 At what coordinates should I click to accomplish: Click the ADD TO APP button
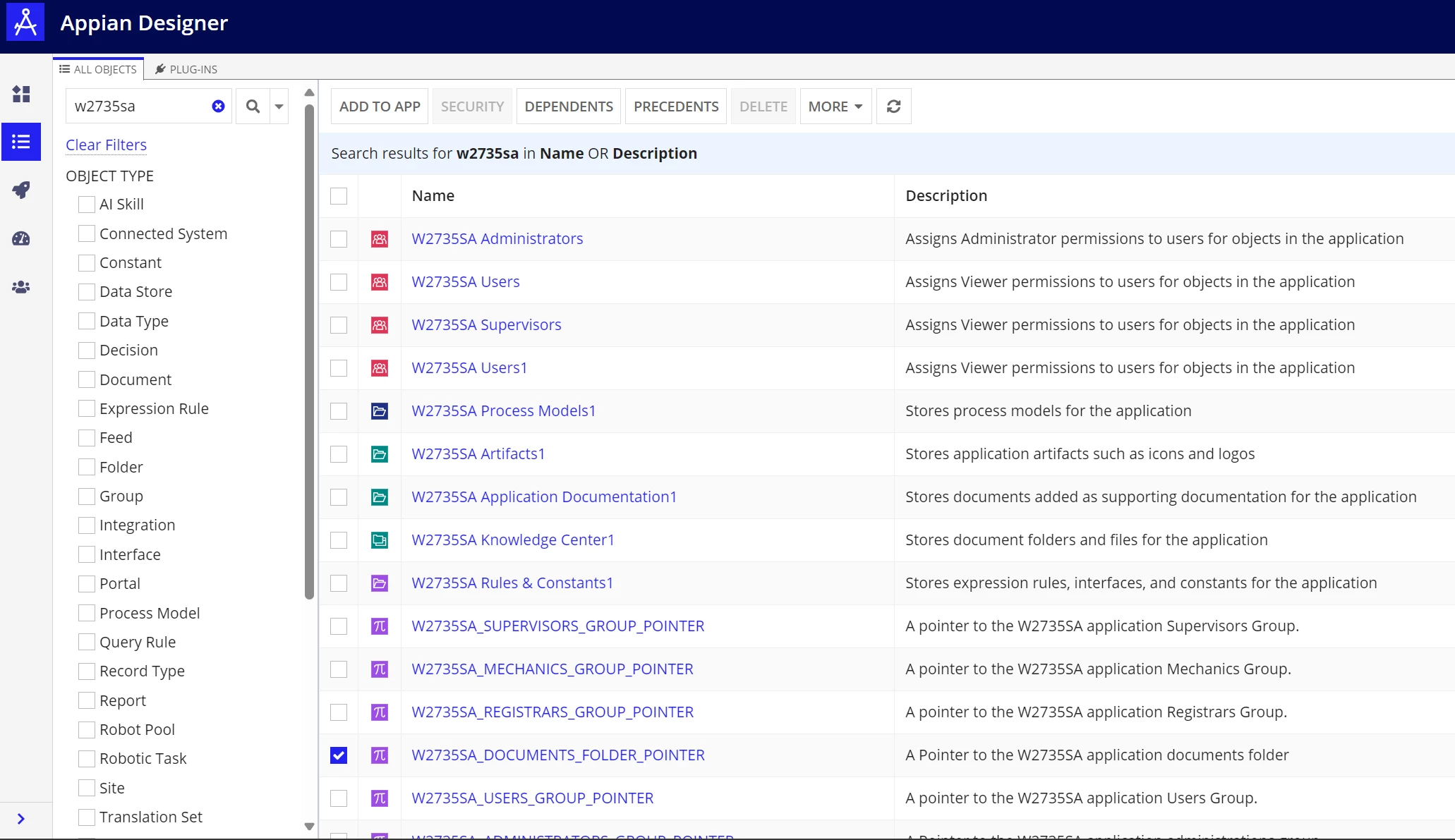click(380, 106)
